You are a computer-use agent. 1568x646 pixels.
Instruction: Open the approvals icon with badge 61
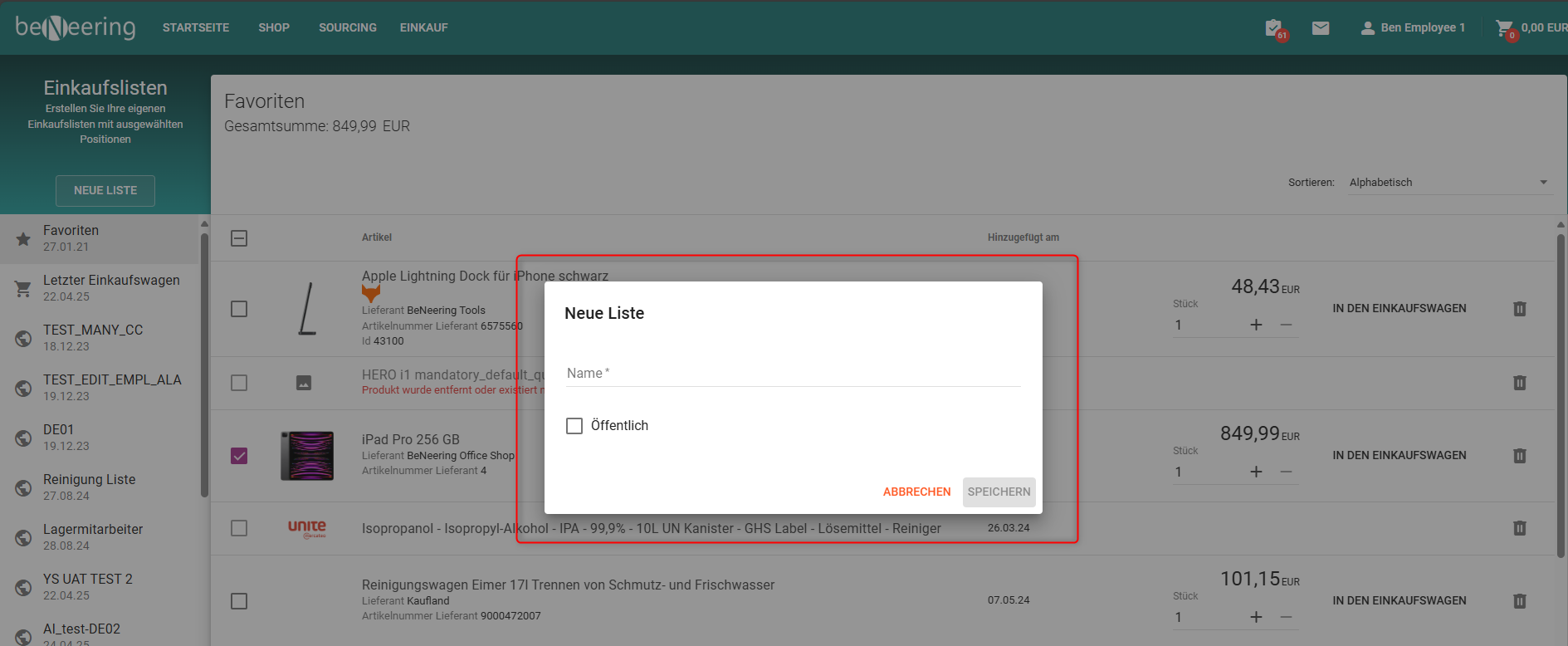click(x=1273, y=28)
